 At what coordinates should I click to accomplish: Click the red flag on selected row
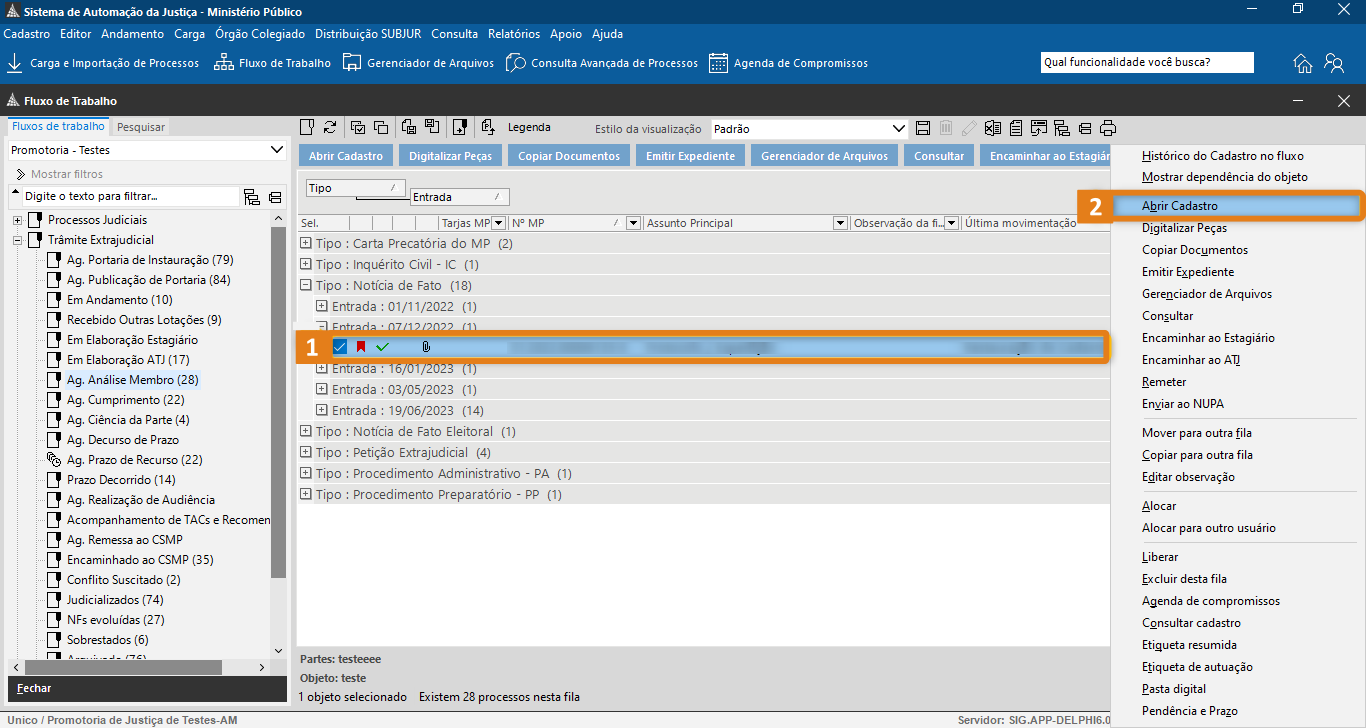(361, 347)
